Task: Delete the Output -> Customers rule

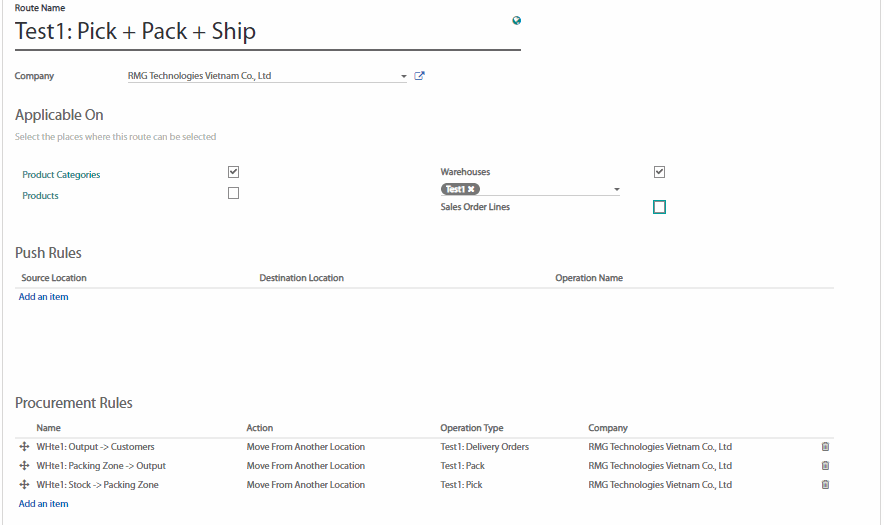Action: coord(825,447)
